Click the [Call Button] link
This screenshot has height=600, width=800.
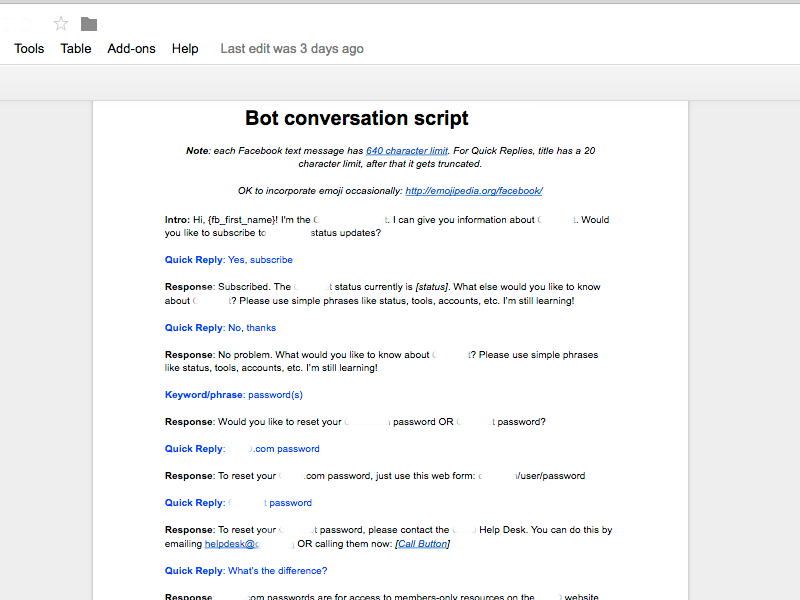pyautogui.click(x=422, y=544)
